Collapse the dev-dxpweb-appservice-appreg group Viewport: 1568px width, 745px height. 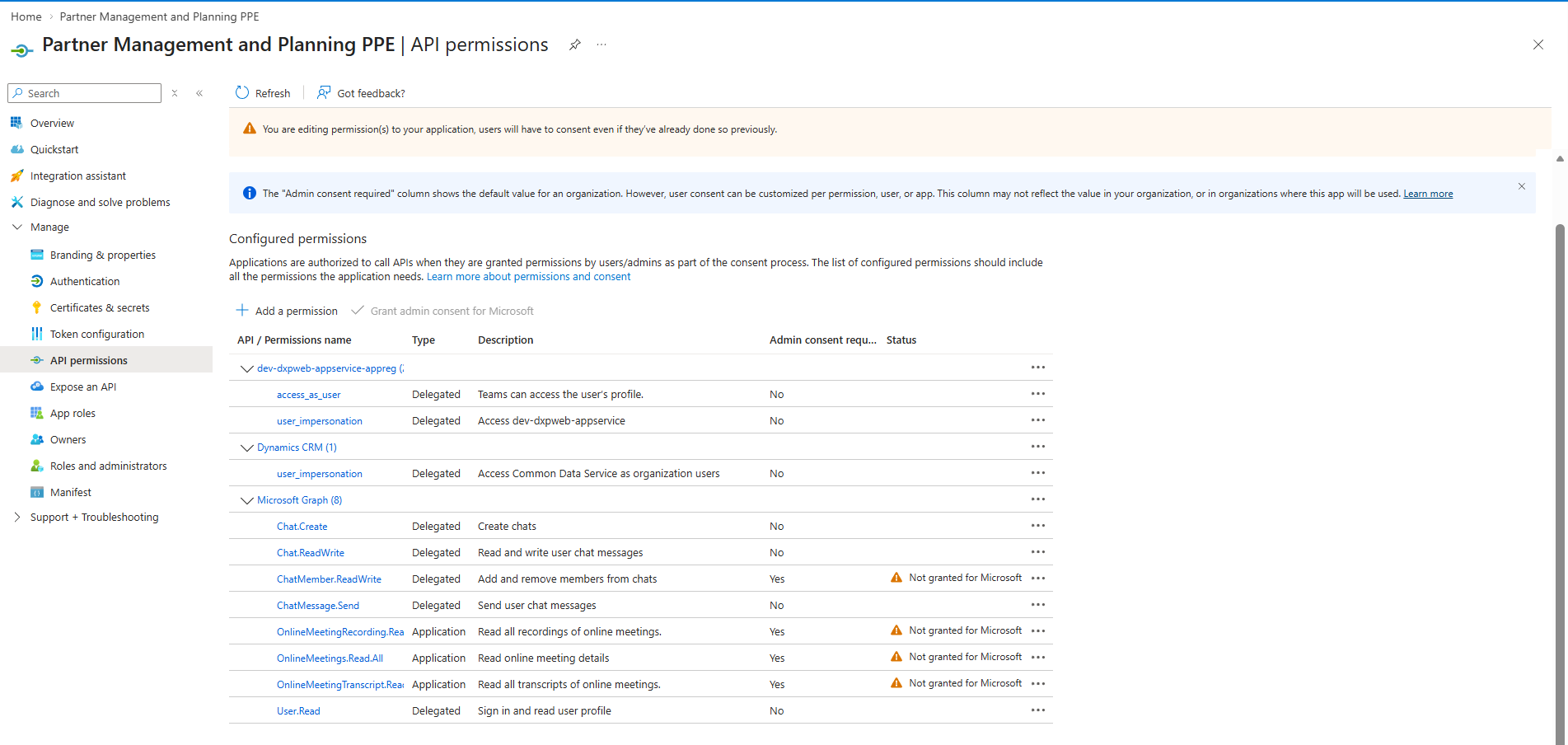(246, 368)
